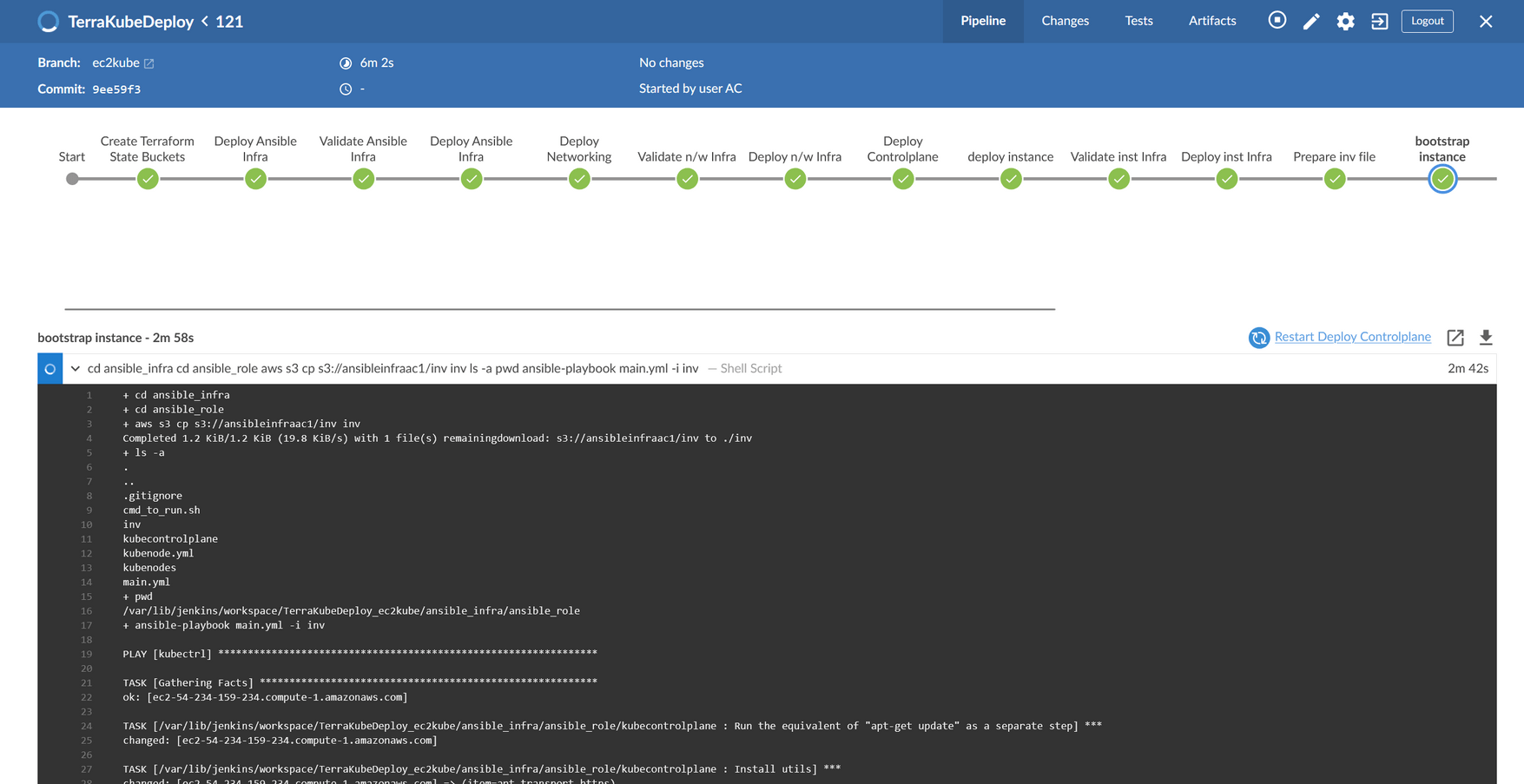Open ec2kube branch external link icon
1524x784 pixels.
point(149,63)
